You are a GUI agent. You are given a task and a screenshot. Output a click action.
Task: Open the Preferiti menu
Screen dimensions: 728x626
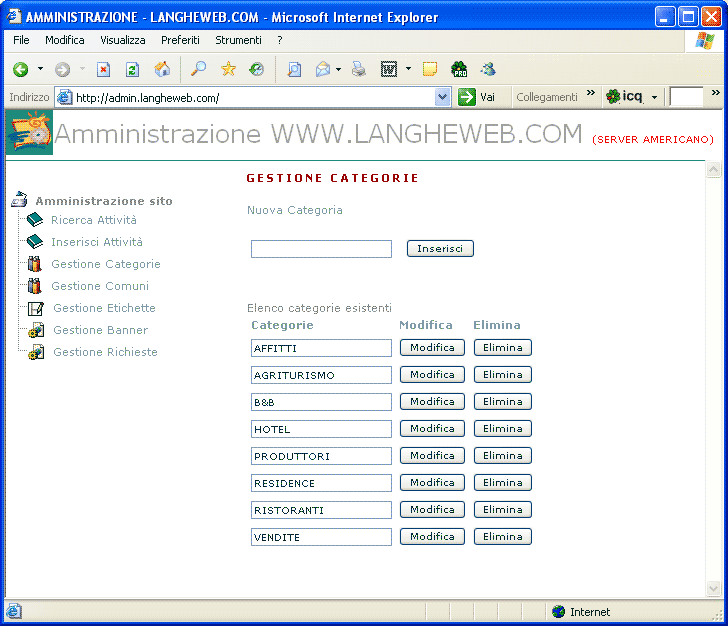[x=180, y=40]
